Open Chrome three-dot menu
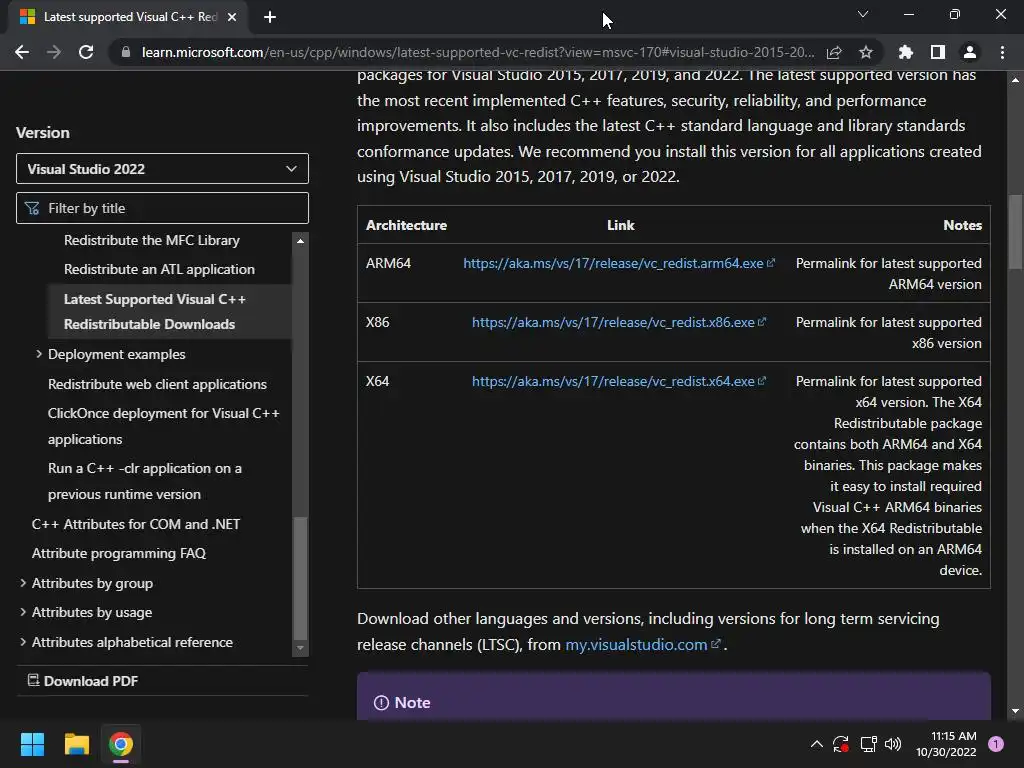Image resolution: width=1024 pixels, height=768 pixels. 1002,52
